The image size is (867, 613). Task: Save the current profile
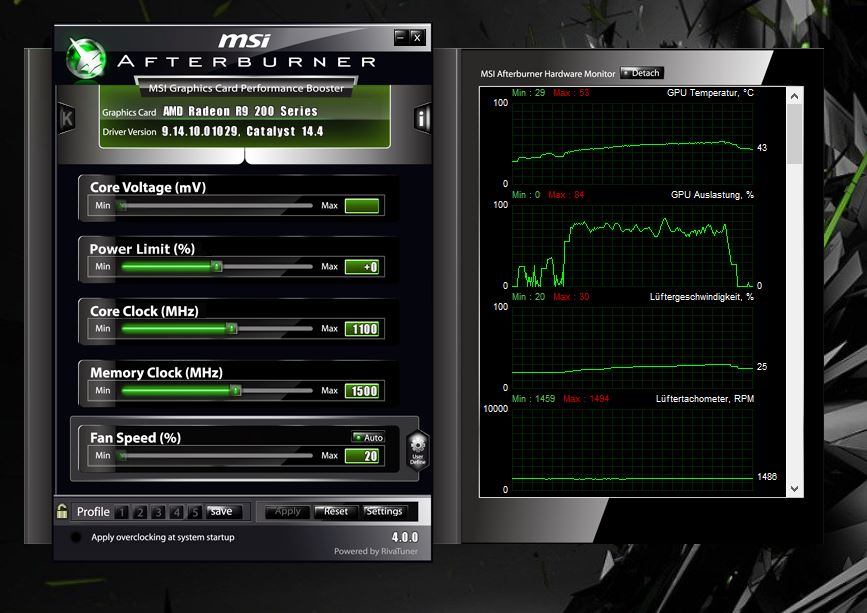(223, 512)
